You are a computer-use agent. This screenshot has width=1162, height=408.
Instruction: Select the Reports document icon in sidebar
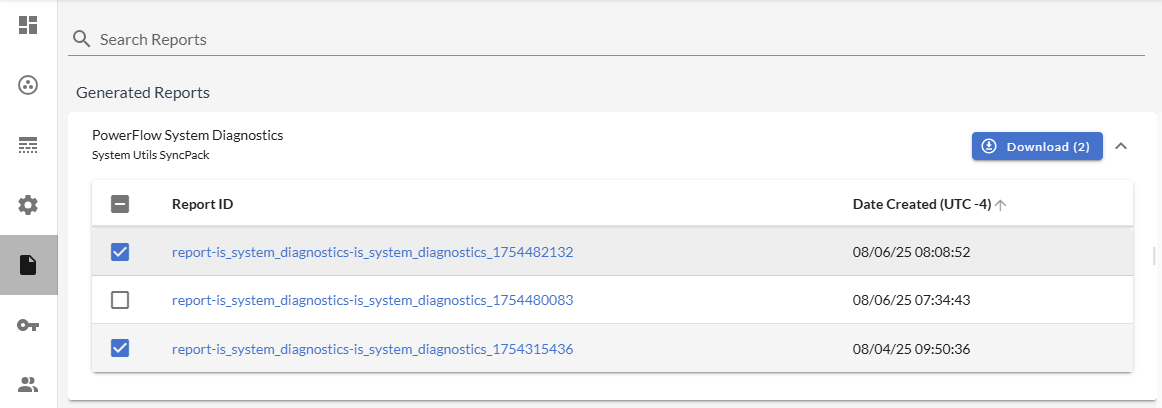[x=28, y=265]
